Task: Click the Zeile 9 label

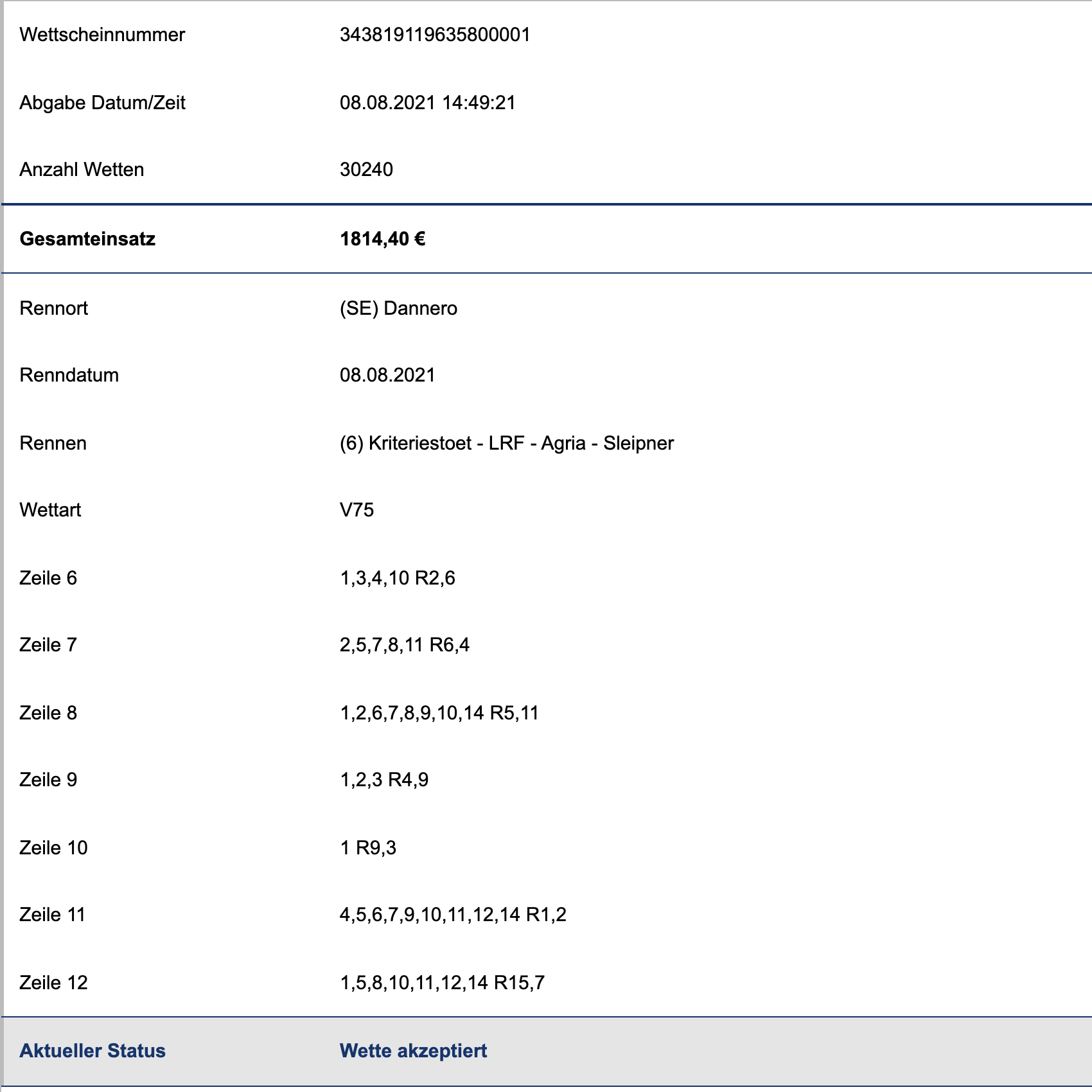Action: pyautogui.click(x=48, y=780)
